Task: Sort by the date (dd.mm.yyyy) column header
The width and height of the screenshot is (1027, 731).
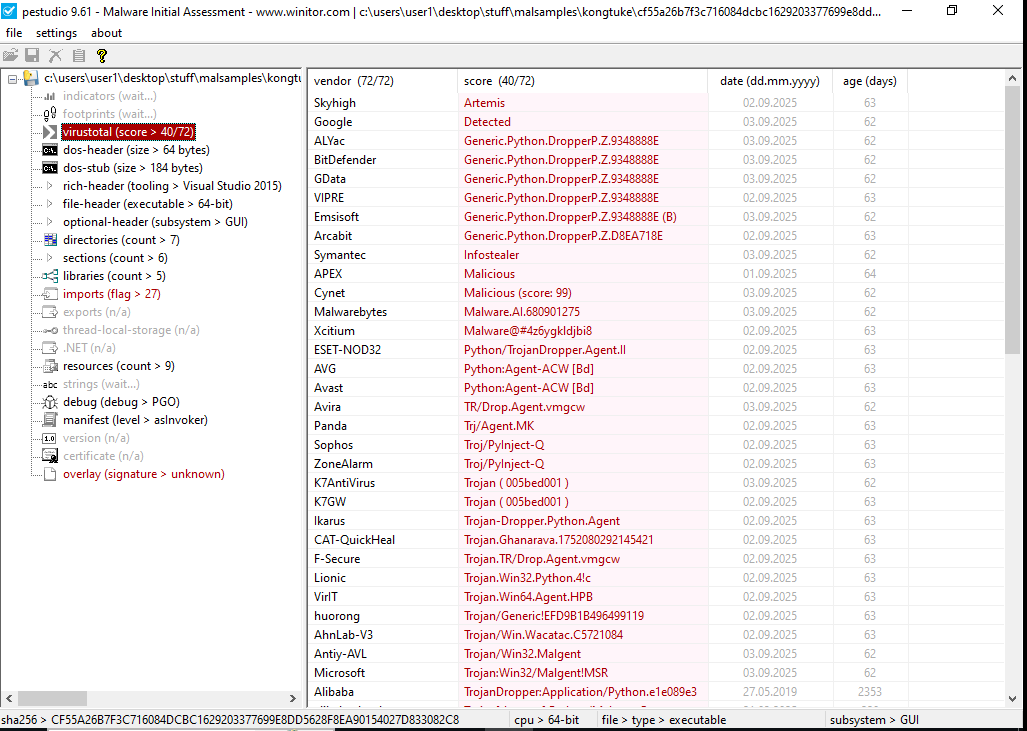Action: pos(770,81)
